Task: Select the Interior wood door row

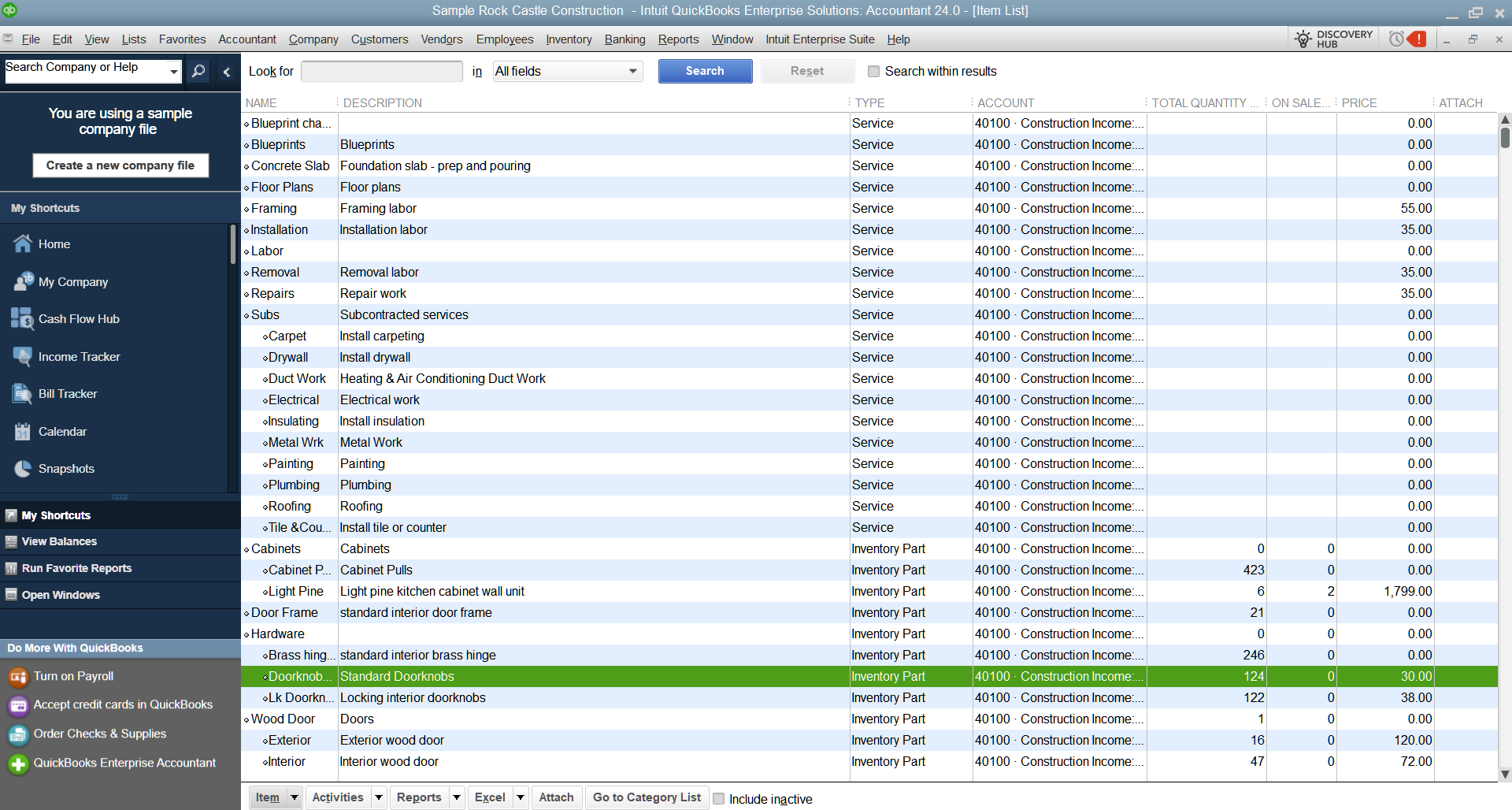Action: [869, 762]
